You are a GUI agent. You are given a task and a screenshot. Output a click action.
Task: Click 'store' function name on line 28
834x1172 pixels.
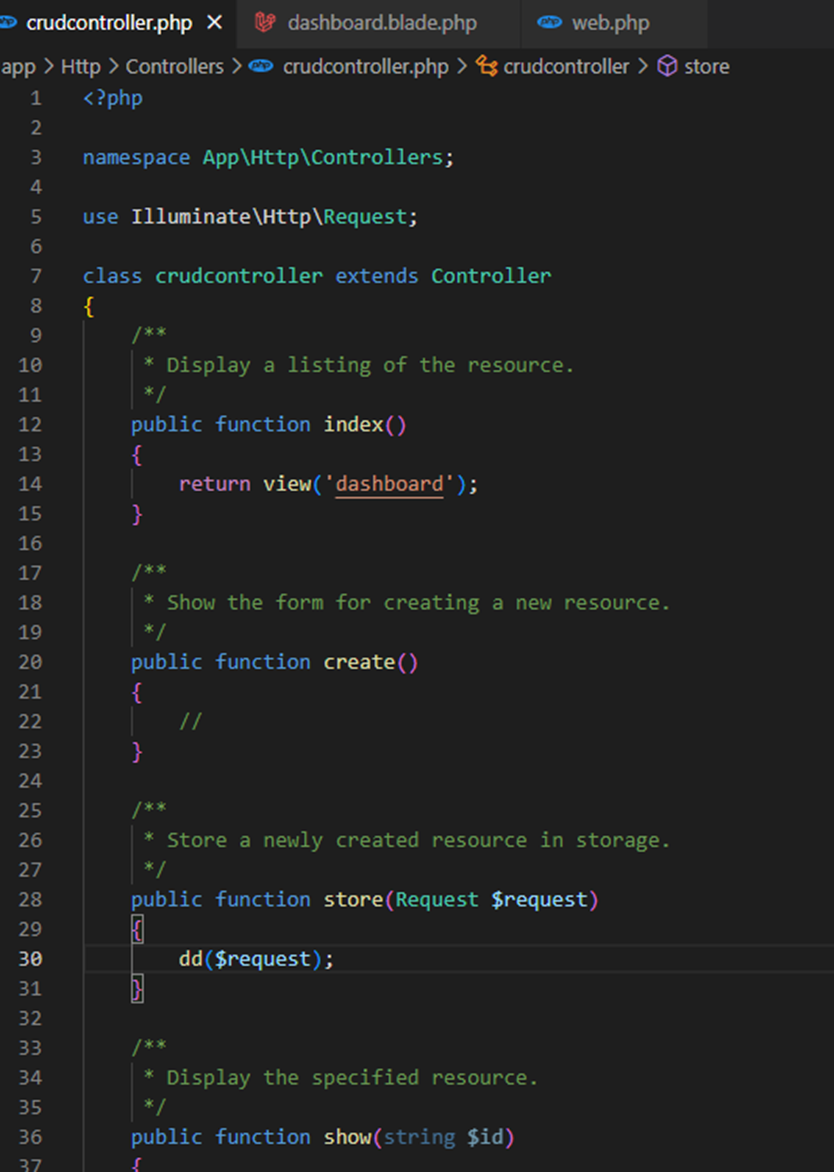(353, 900)
